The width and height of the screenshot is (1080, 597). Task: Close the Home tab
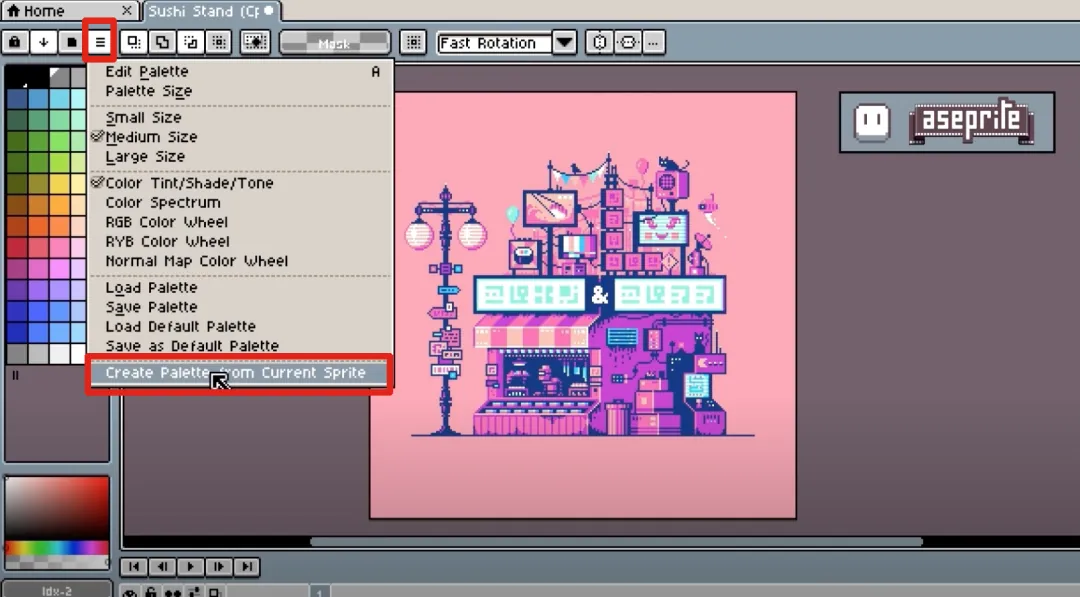point(127,10)
